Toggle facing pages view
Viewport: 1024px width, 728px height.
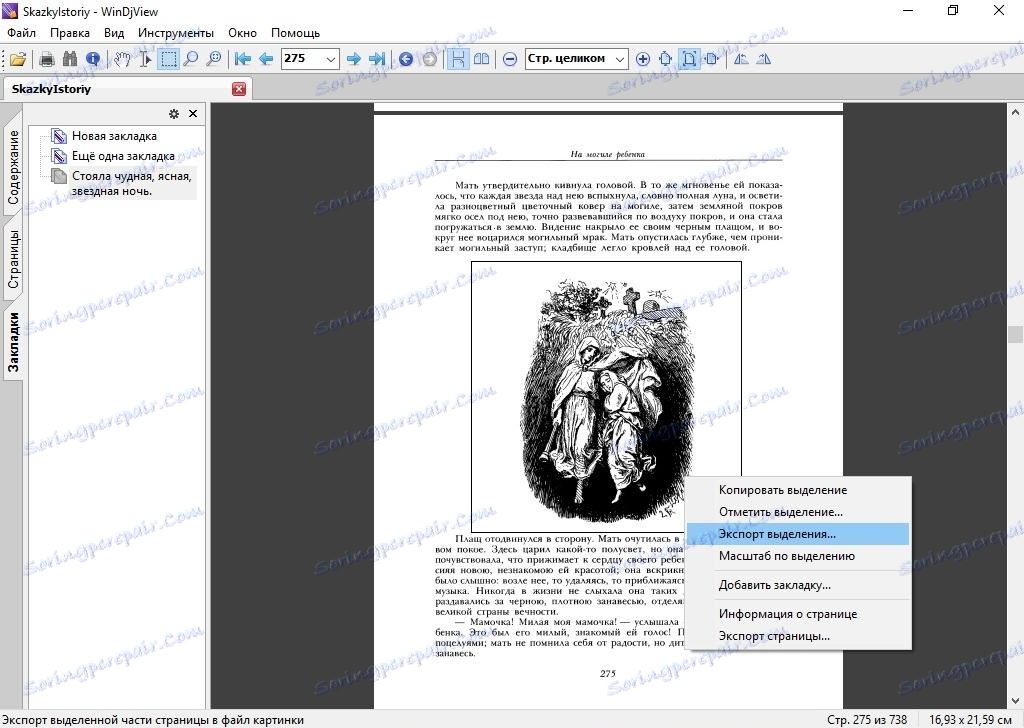pyautogui.click(x=481, y=59)
